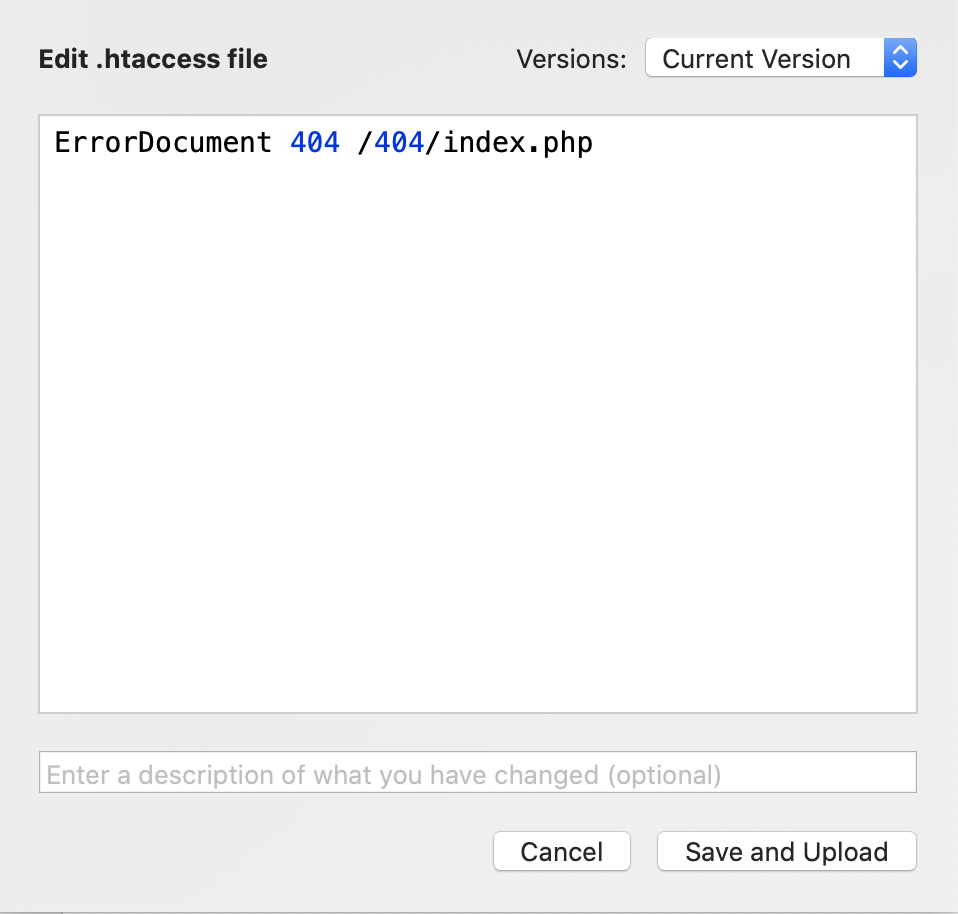
Task: Click the word ErrorDocument in the editor
Action: pyautogui.click(x=162, y=143)
